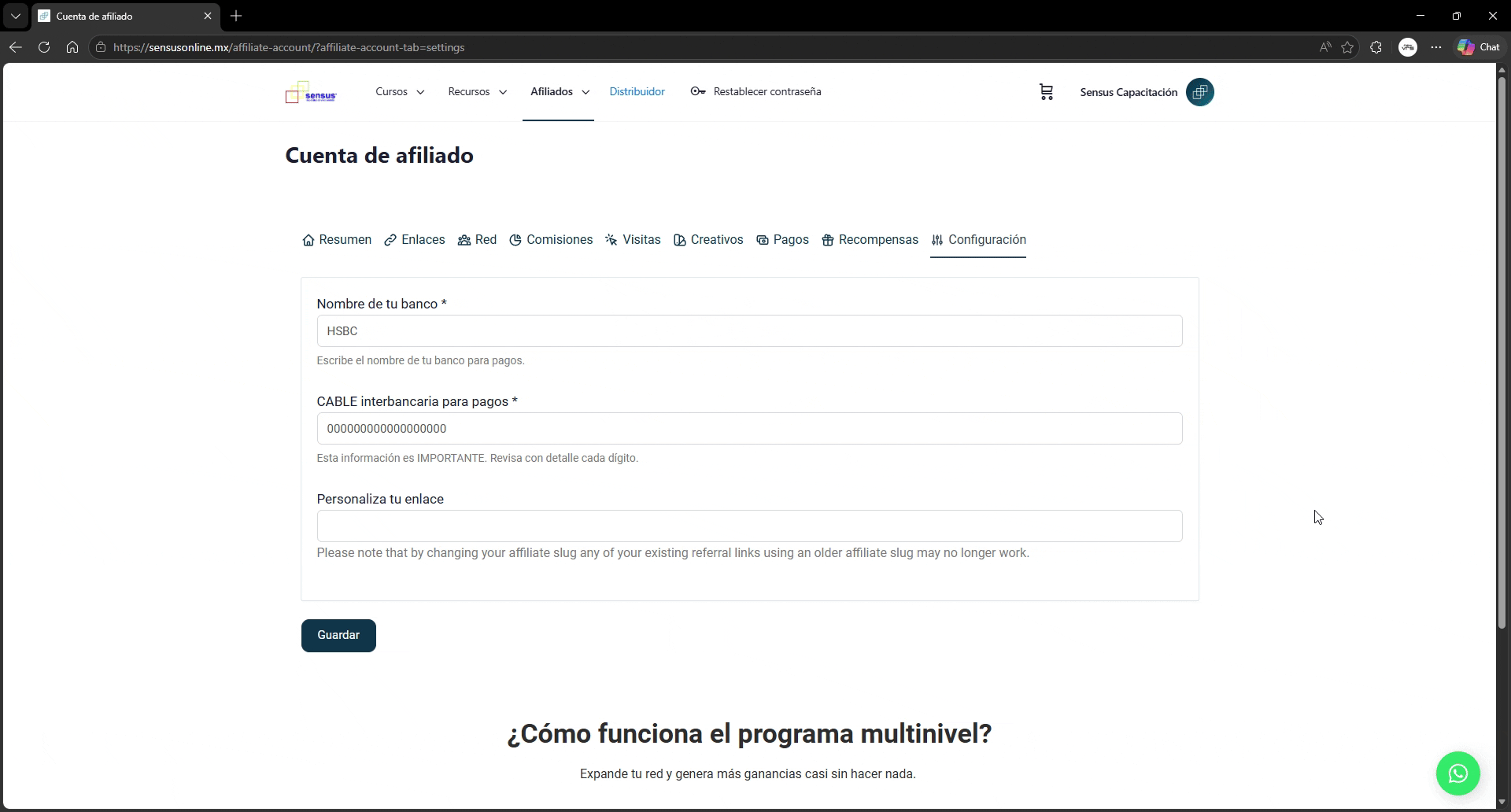This screenshot has width=1511, height=812.
Task: Open the Distribuidor link
Action: coord(637,92)
